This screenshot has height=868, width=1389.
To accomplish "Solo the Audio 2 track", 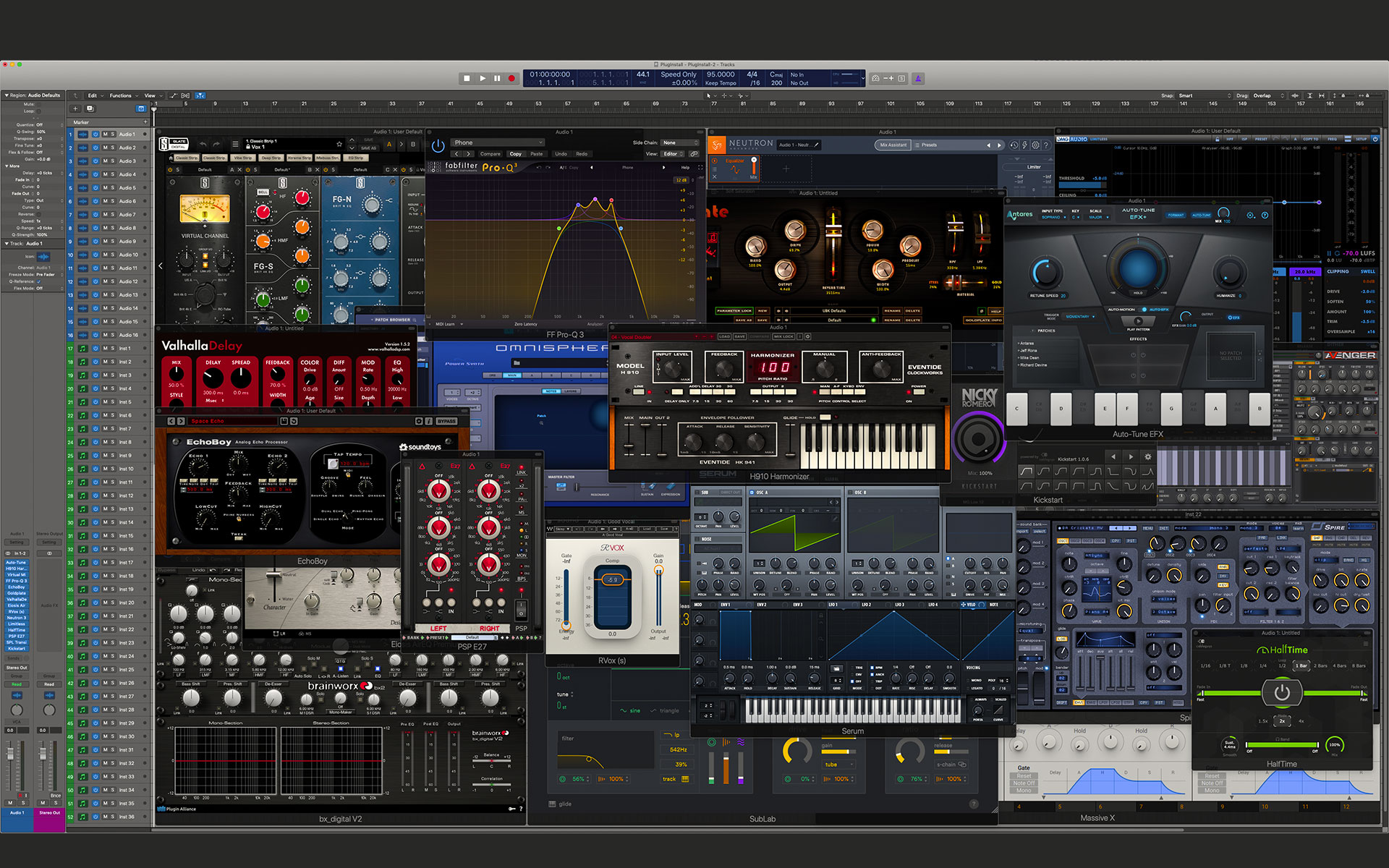I will point(113,148).
